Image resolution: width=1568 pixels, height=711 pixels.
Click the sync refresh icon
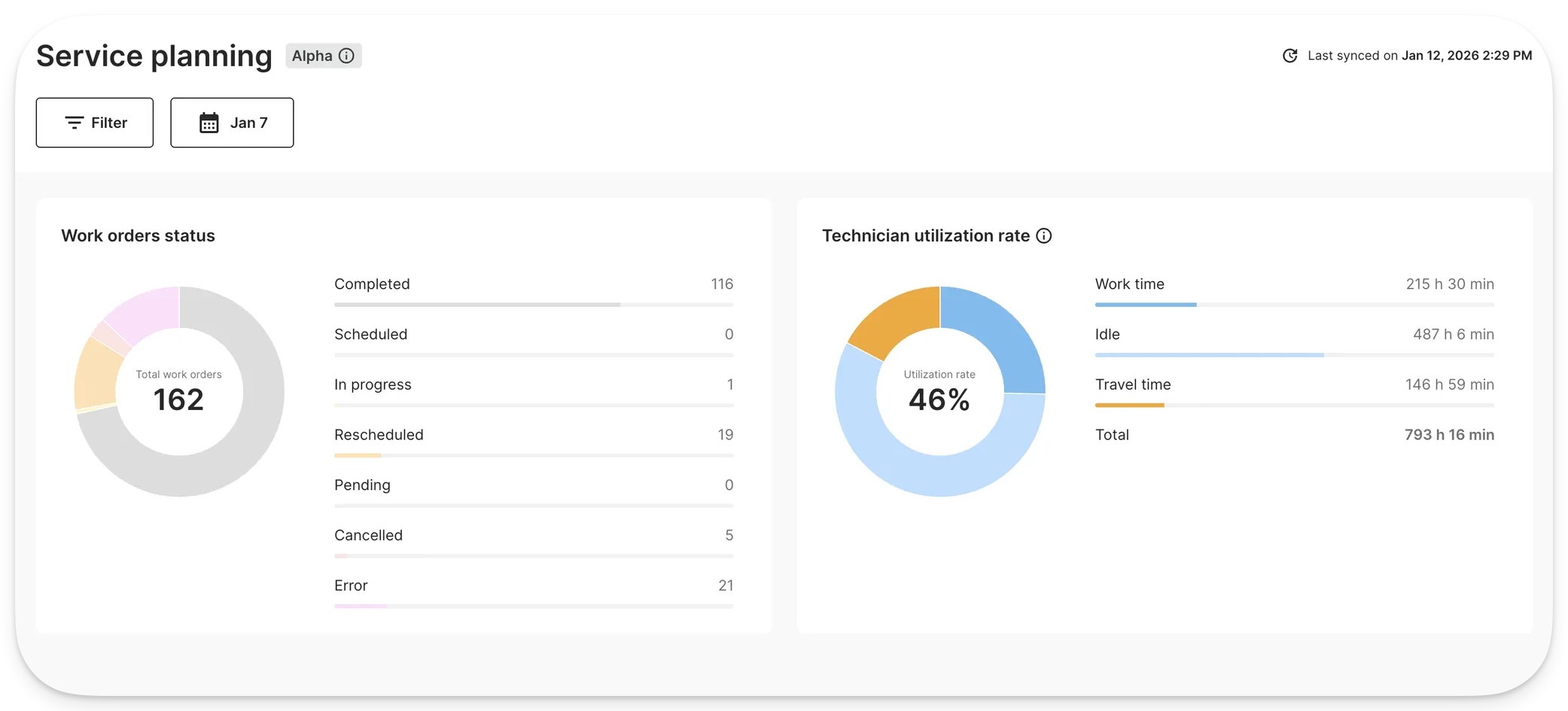[1289, 56]
